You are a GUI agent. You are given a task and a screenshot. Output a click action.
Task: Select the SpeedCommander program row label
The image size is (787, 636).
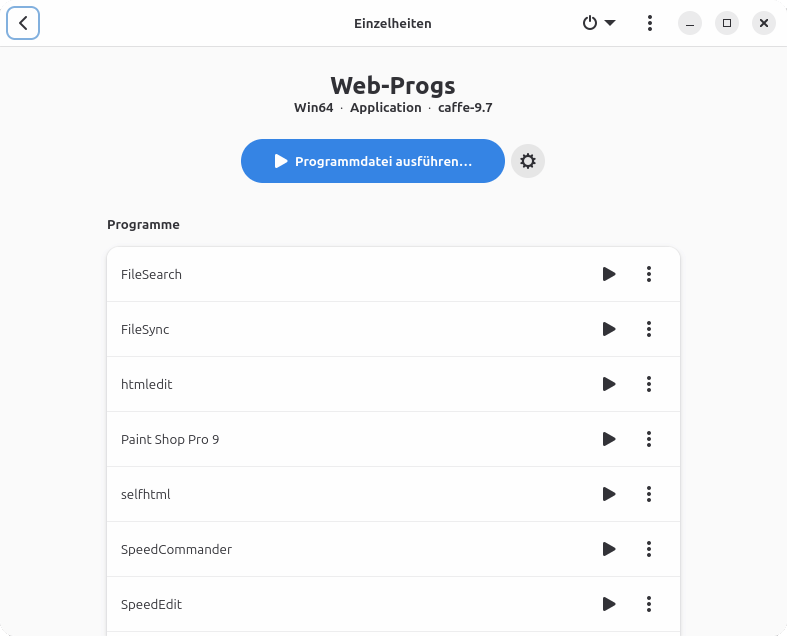[176, 549]
